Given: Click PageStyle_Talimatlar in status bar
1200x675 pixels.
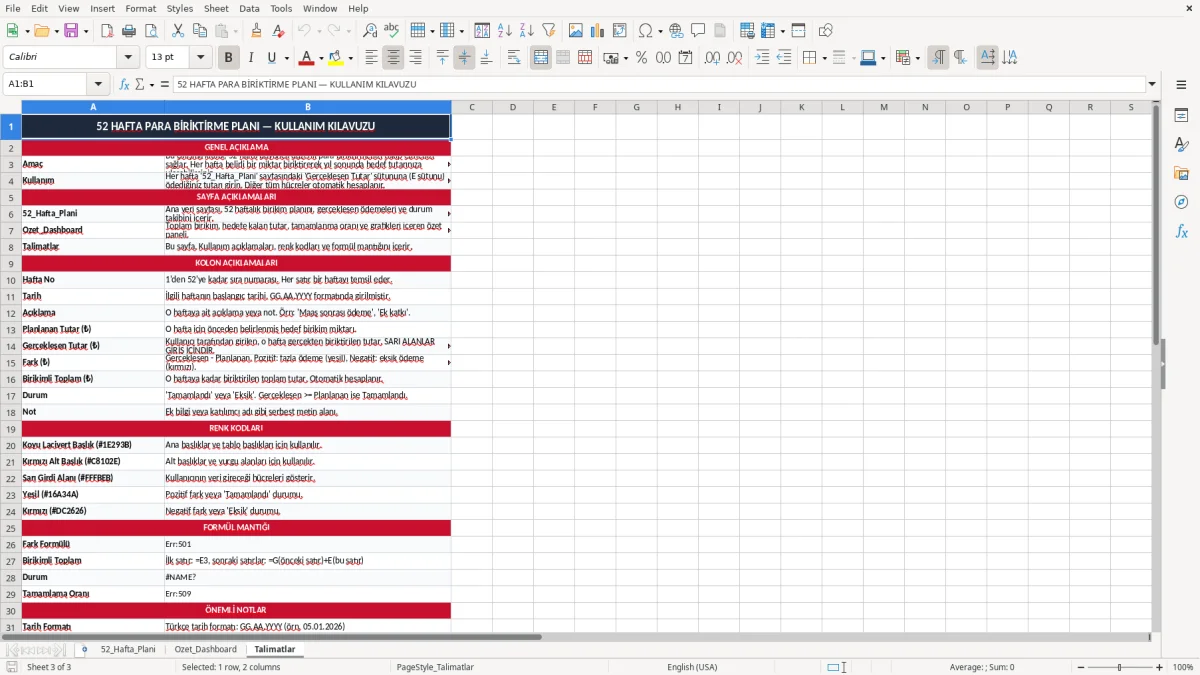Looking at the screenshot, I should click(435, 667).
